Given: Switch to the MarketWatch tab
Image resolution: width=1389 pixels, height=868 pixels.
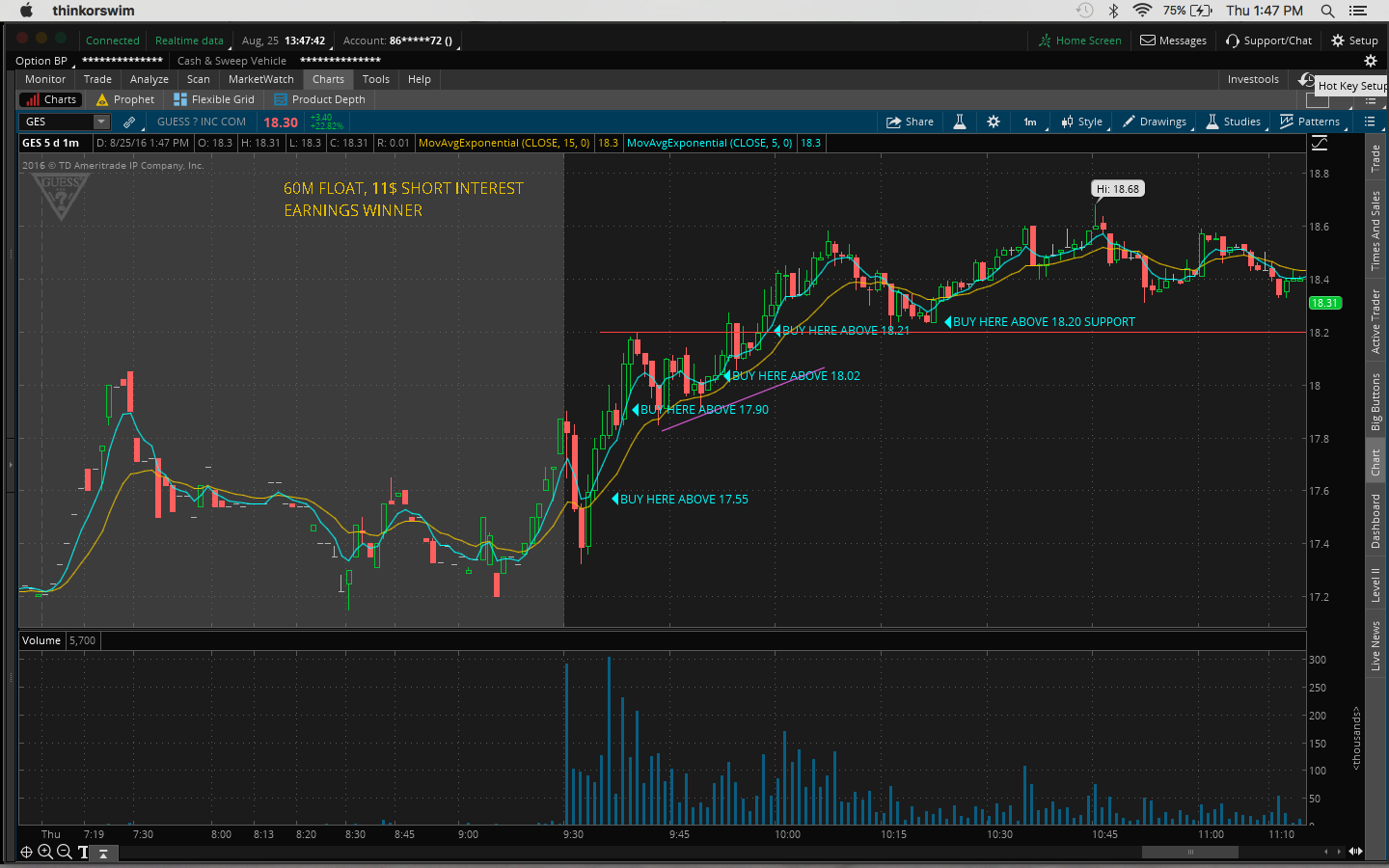Looking at the screenshot, I should pos(261,79).
